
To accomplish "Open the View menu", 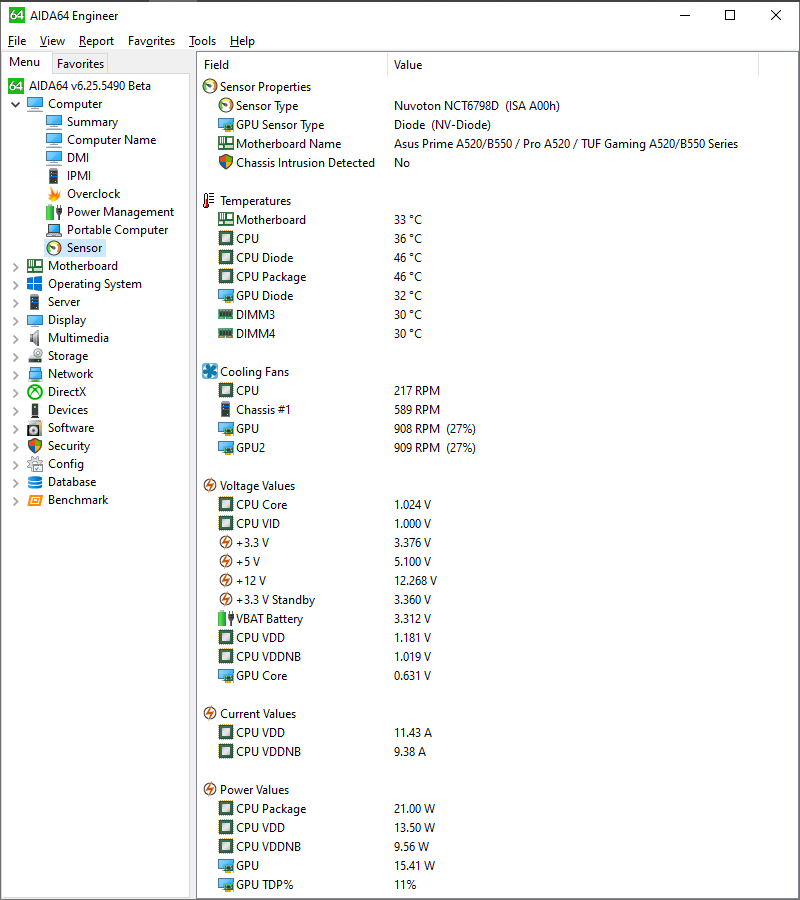I will [x=52, y=41].
